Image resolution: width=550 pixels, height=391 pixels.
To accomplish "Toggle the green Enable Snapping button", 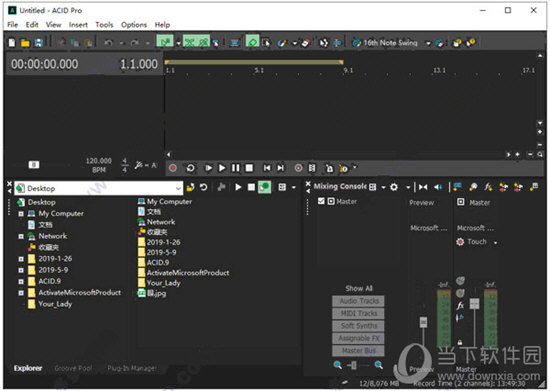I will pyautogui.click(x=165, y=42).
